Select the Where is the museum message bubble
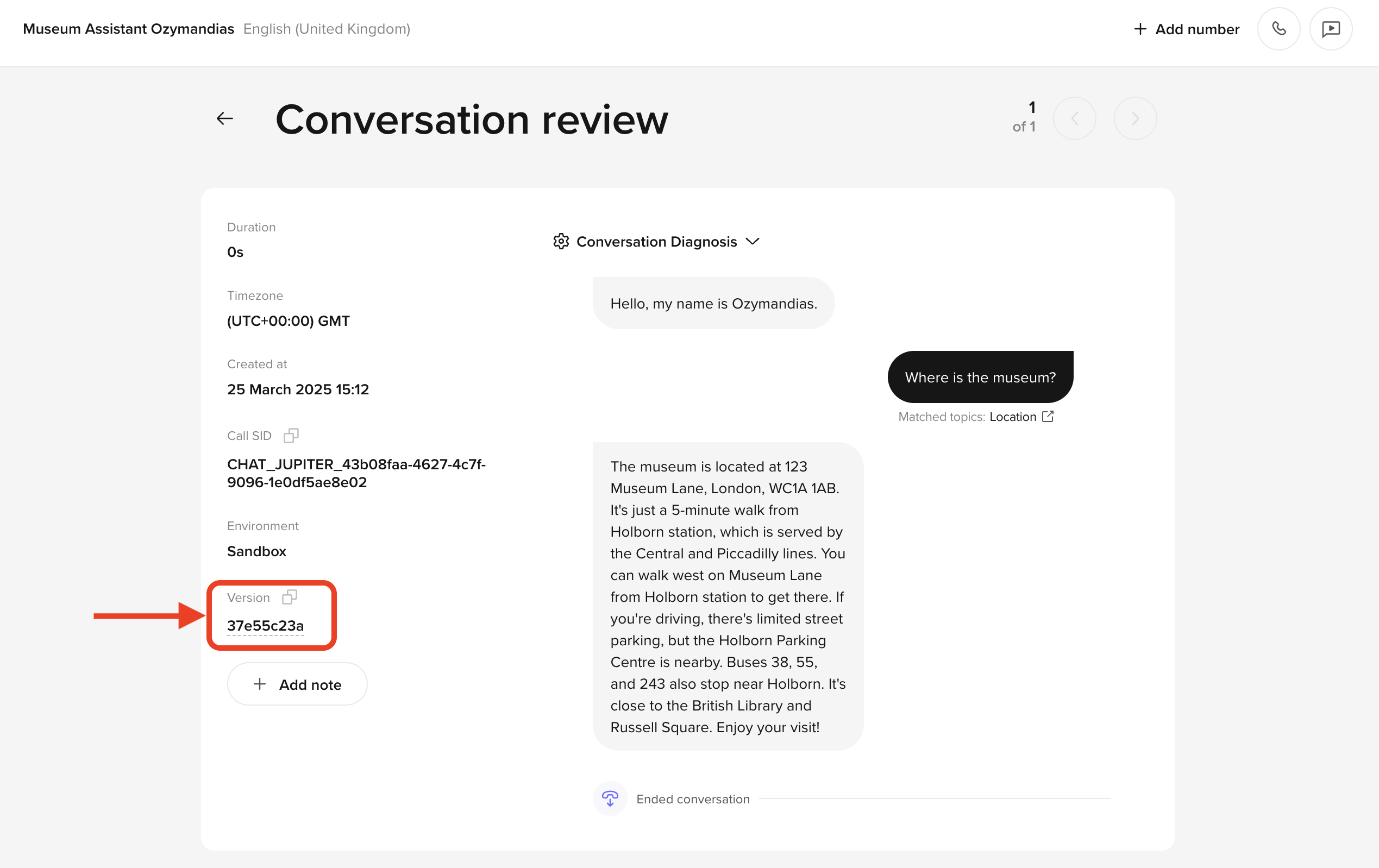Screen dimensions: 1379x868 [980, 377]
